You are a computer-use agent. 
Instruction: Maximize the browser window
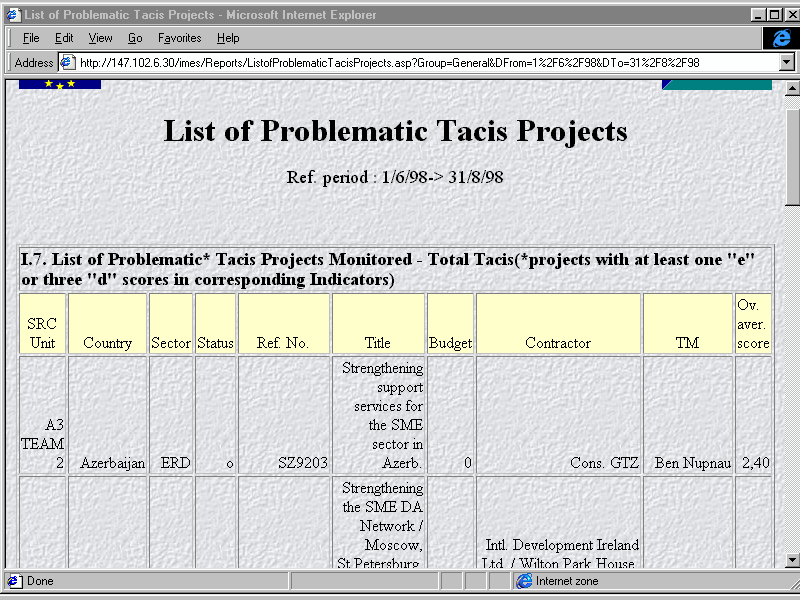773,14
